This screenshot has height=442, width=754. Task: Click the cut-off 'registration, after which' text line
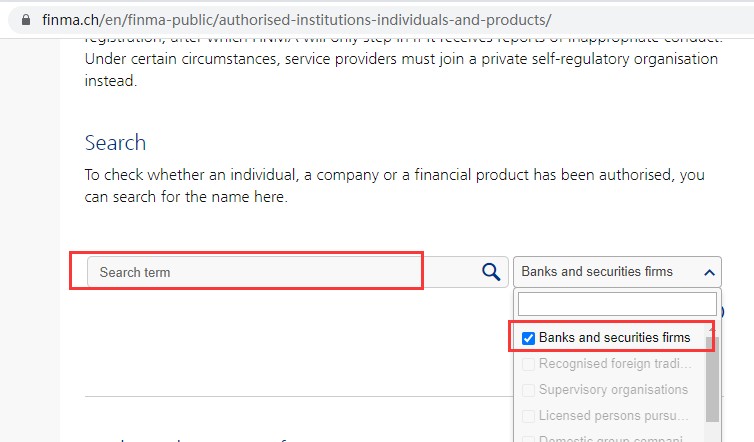(x=400, y=39)
